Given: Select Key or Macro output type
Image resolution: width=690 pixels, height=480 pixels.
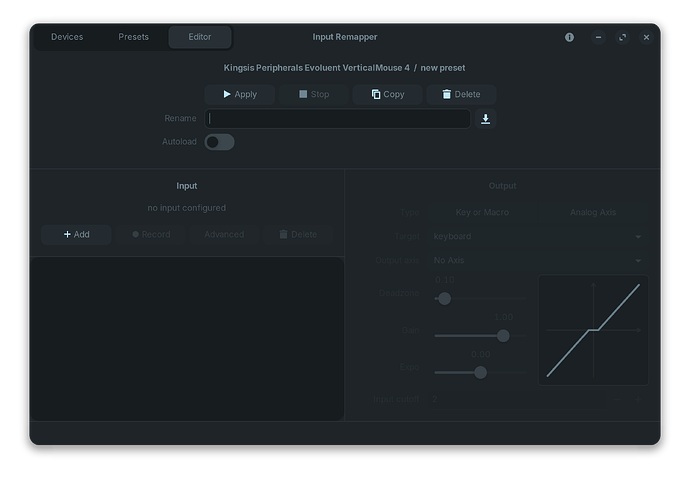Looking at the screenshot, I should pos(482,212).
